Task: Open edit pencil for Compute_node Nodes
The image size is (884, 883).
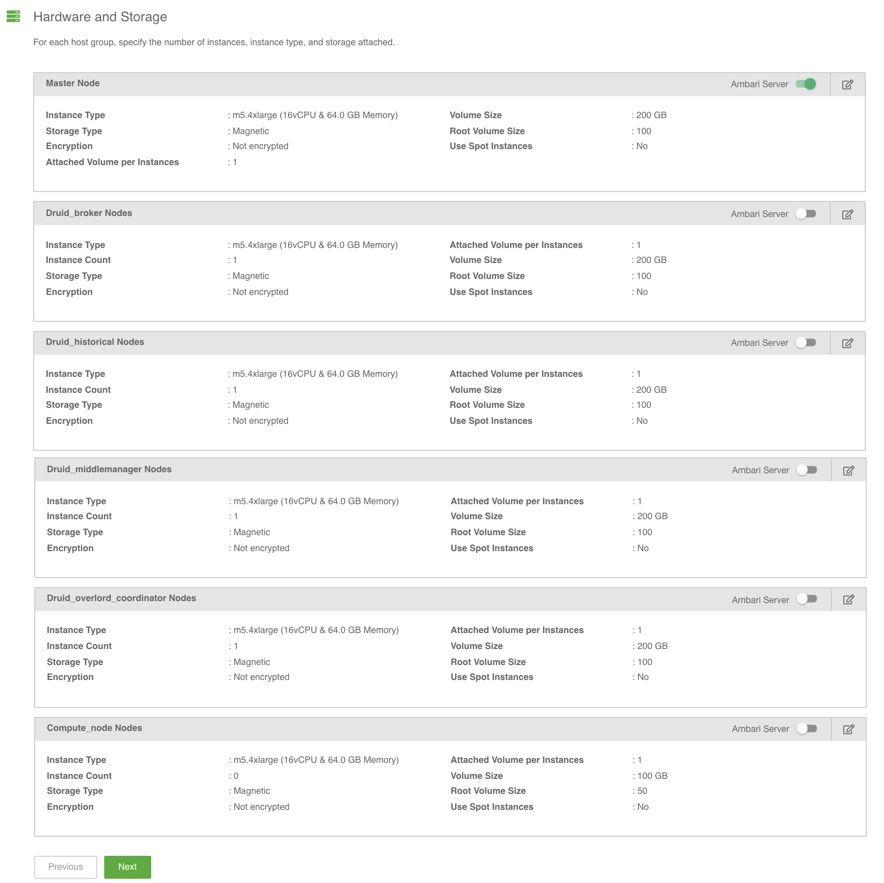Action: coord(848,729)
